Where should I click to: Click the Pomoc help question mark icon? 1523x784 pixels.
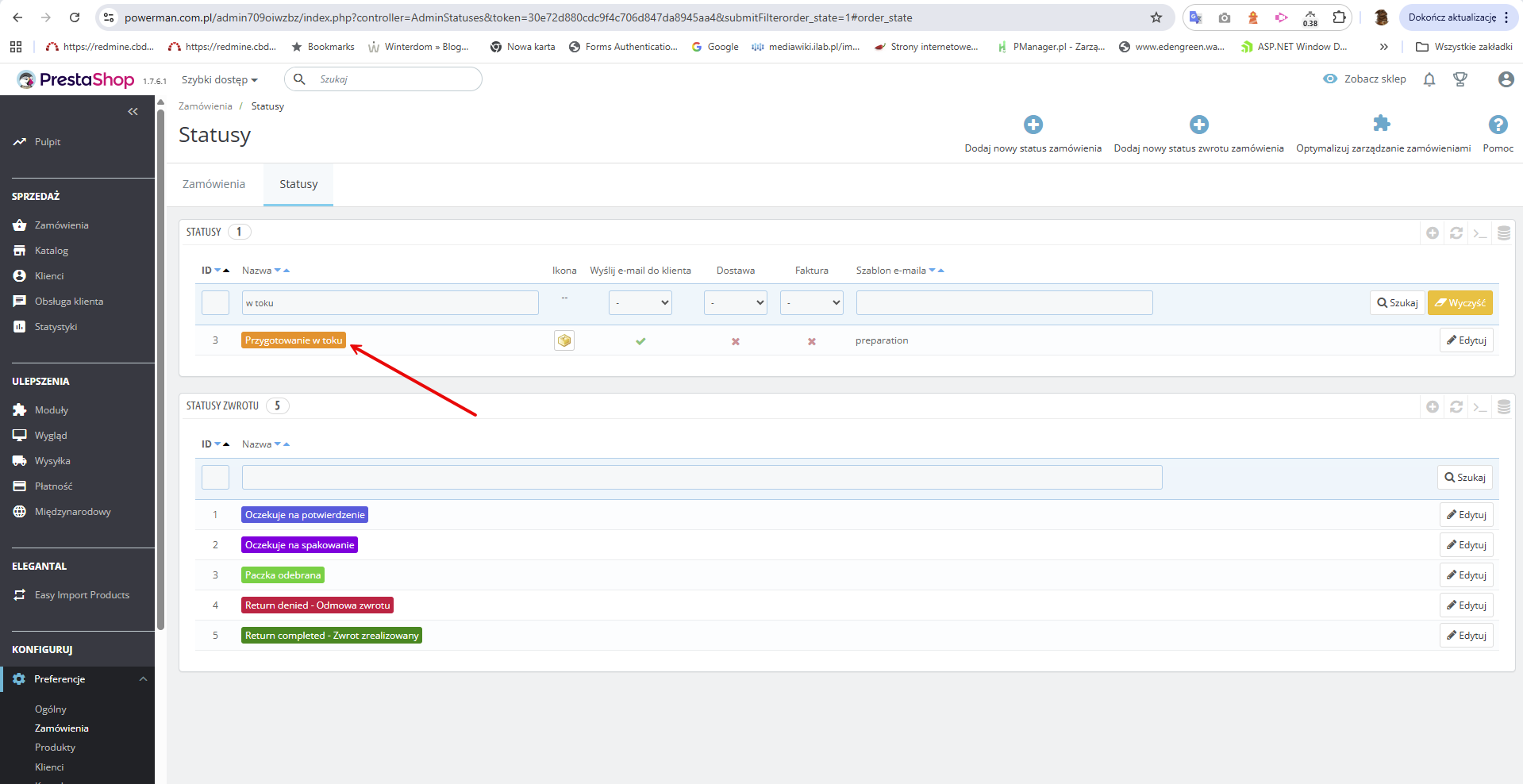click(x=1498, y=125)
